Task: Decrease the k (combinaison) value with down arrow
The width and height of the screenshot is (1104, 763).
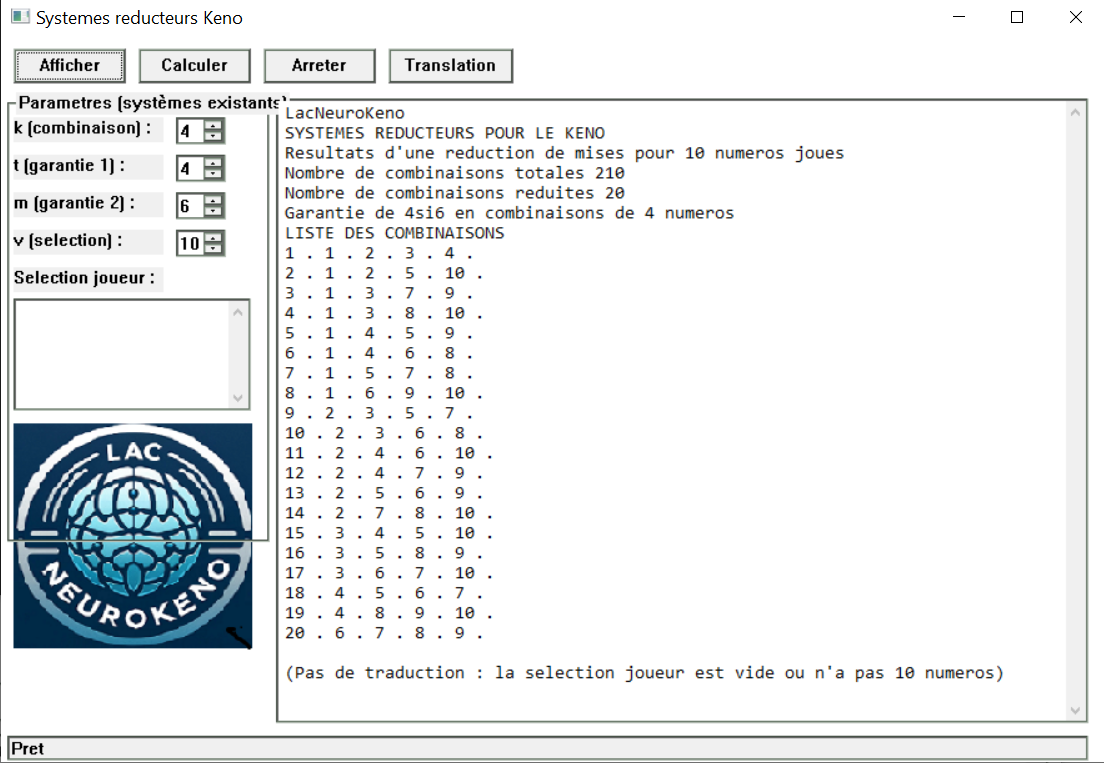Action: click(x=214, y=136)
